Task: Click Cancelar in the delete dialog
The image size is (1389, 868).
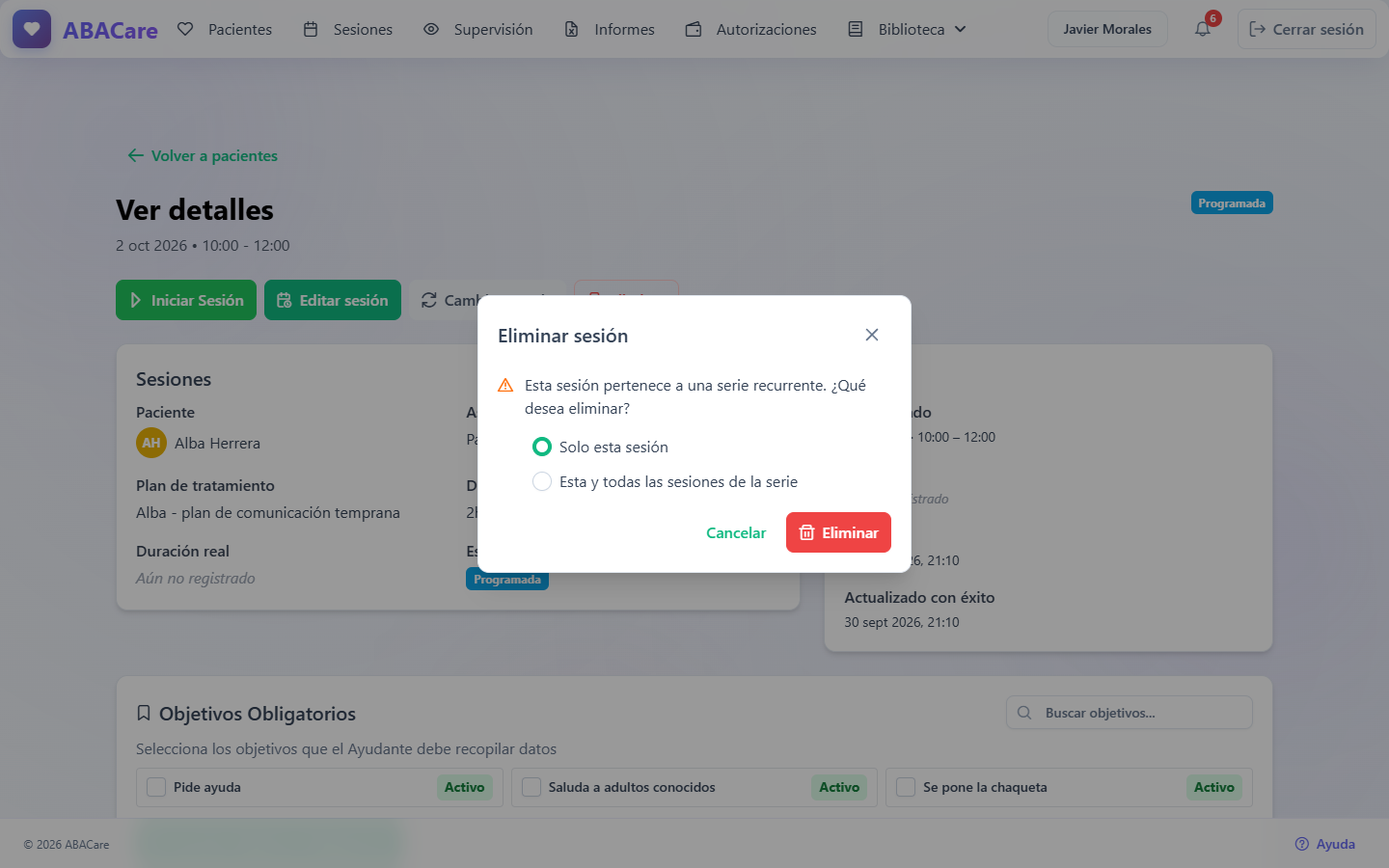Action: tap(736, 532)
